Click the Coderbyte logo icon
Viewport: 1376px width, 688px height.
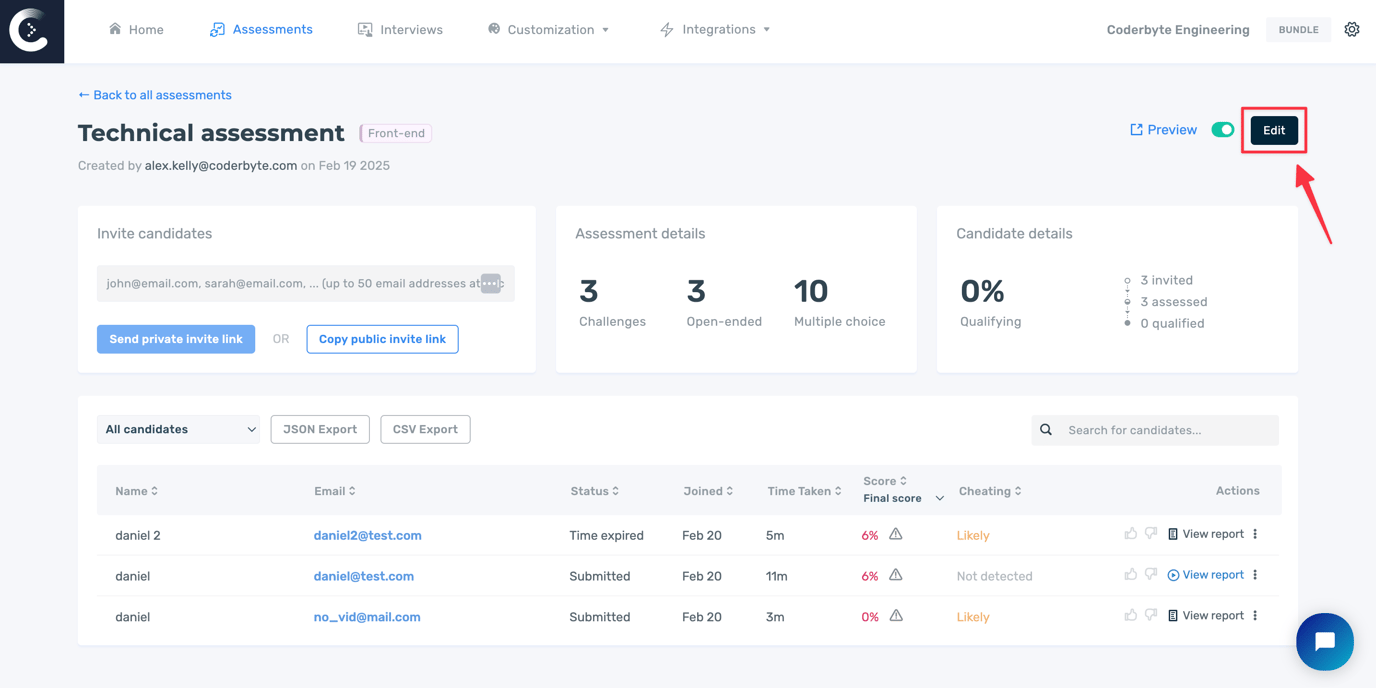click(31, 31)
